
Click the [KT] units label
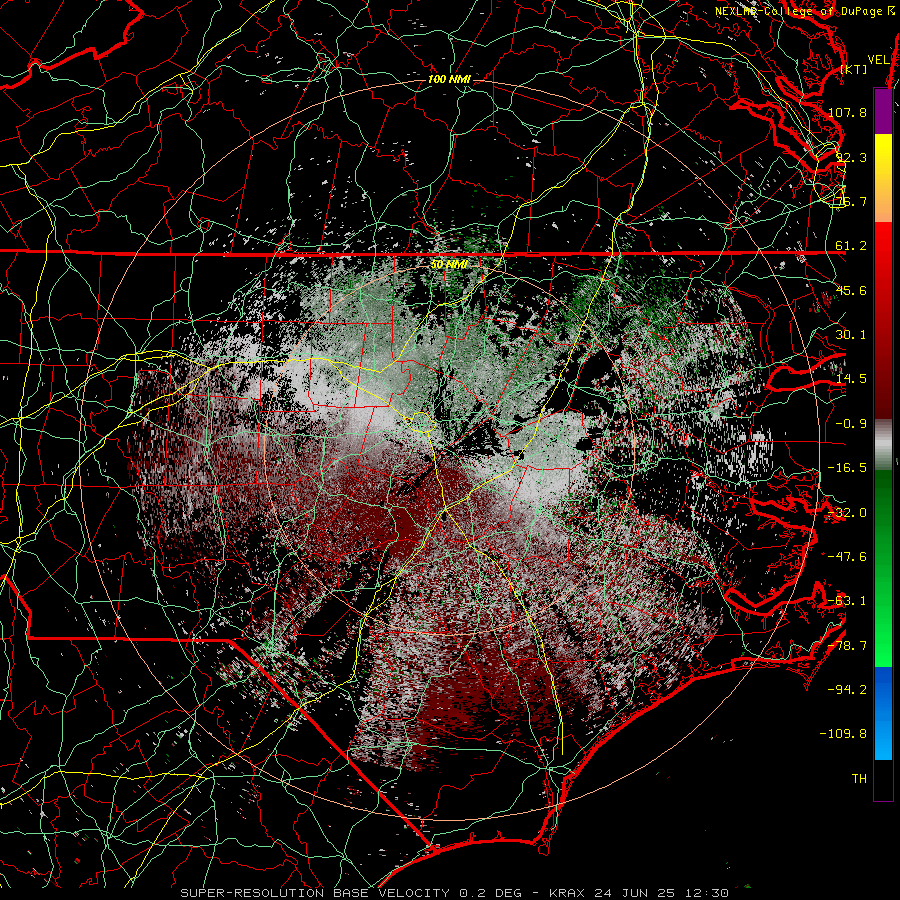(854, 69)
